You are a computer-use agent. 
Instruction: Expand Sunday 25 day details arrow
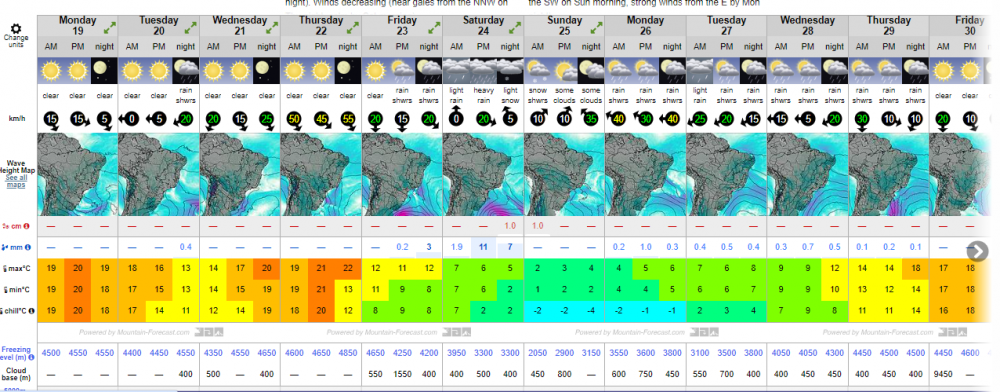click(596, 27)
